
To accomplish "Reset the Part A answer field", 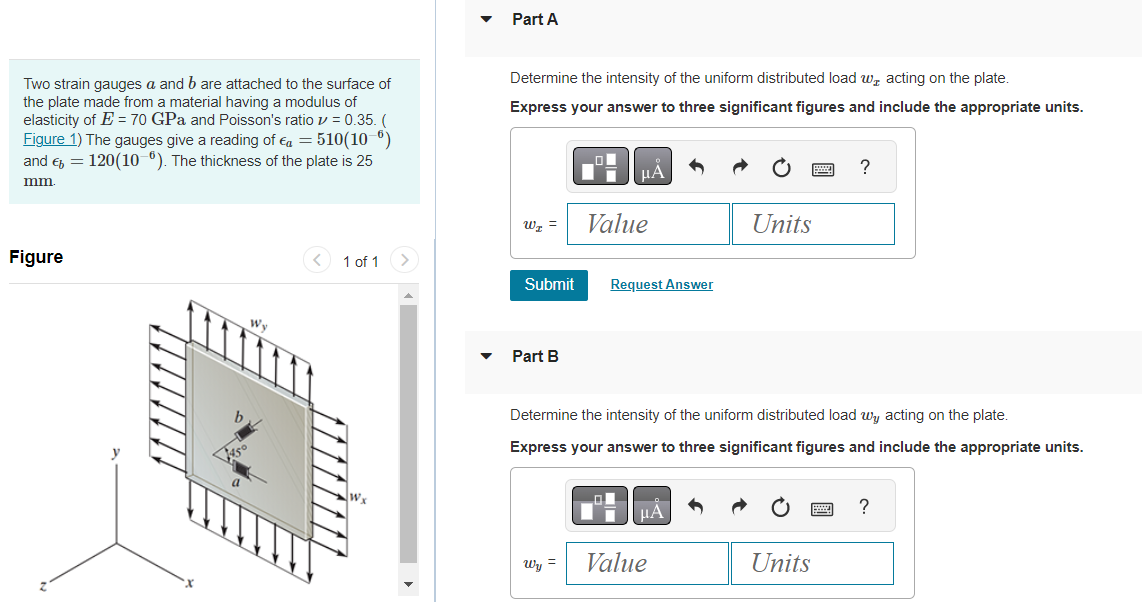I will [x=781, y=166].
